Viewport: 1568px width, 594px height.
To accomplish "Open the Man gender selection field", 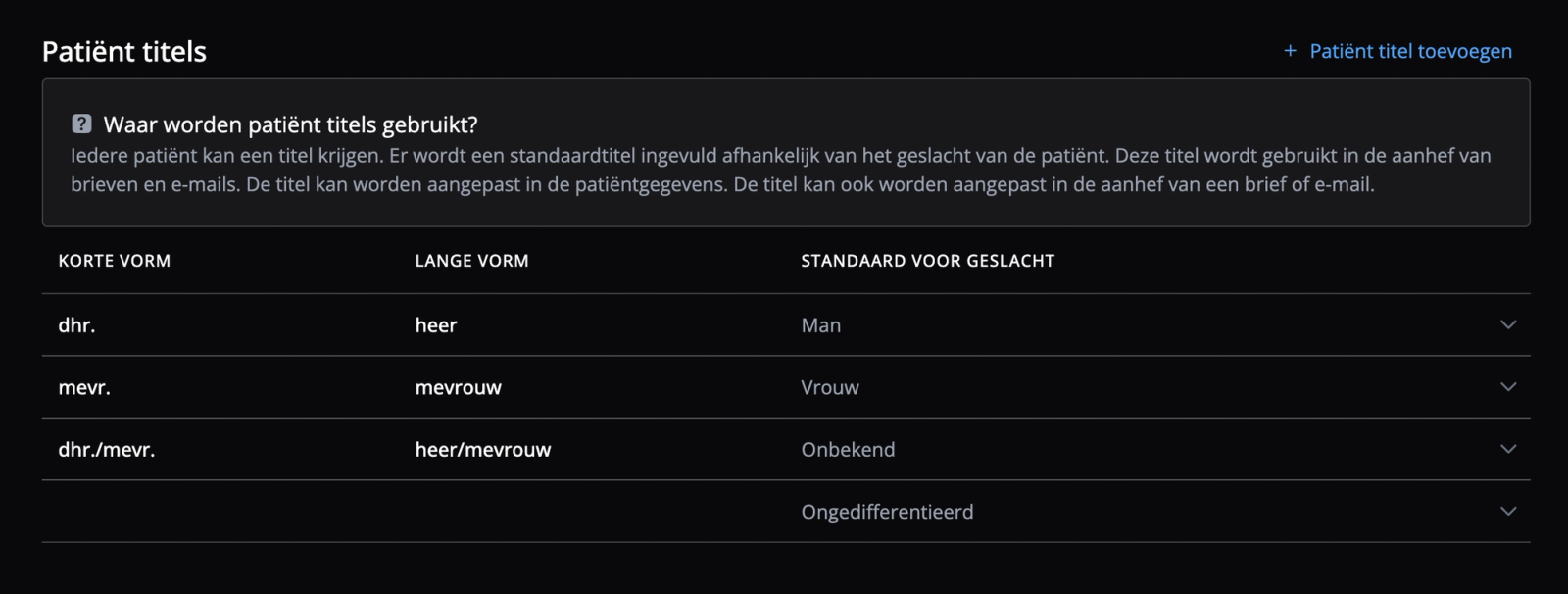I will coord(821,324).
